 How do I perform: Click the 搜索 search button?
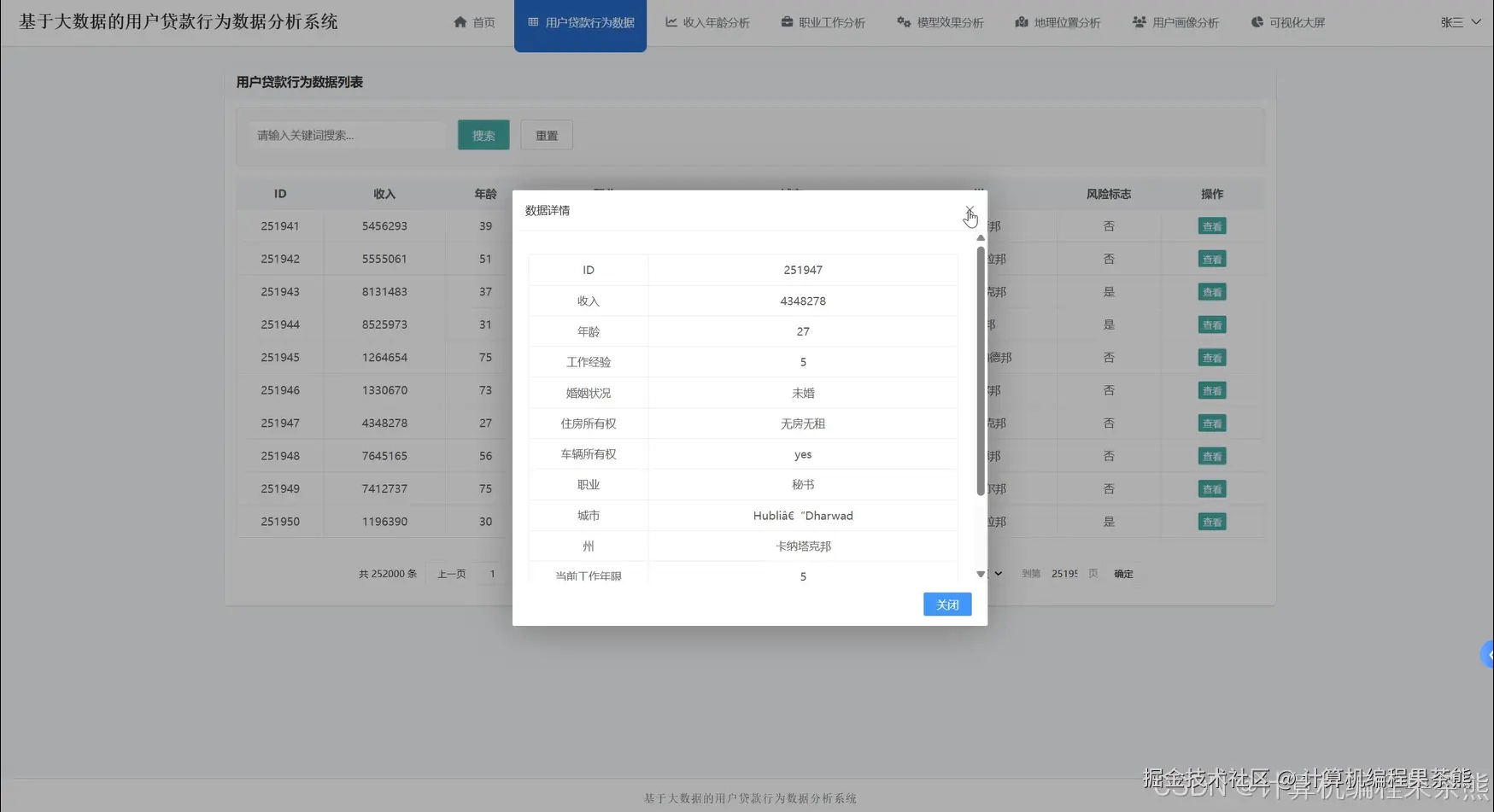[x=483, y=134]
